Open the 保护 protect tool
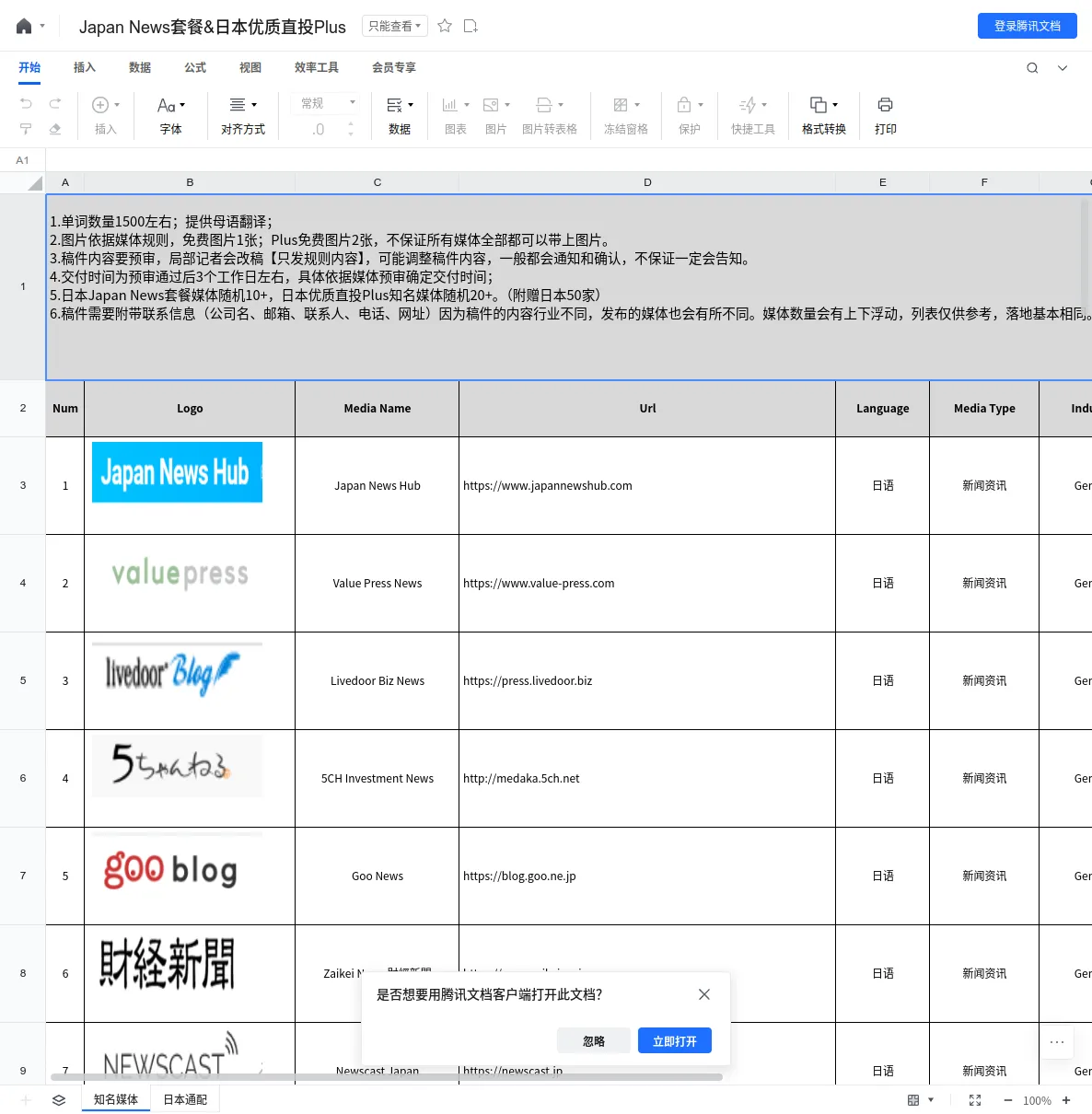Viewport: 1092px width, 1114px height. point(690,116)
